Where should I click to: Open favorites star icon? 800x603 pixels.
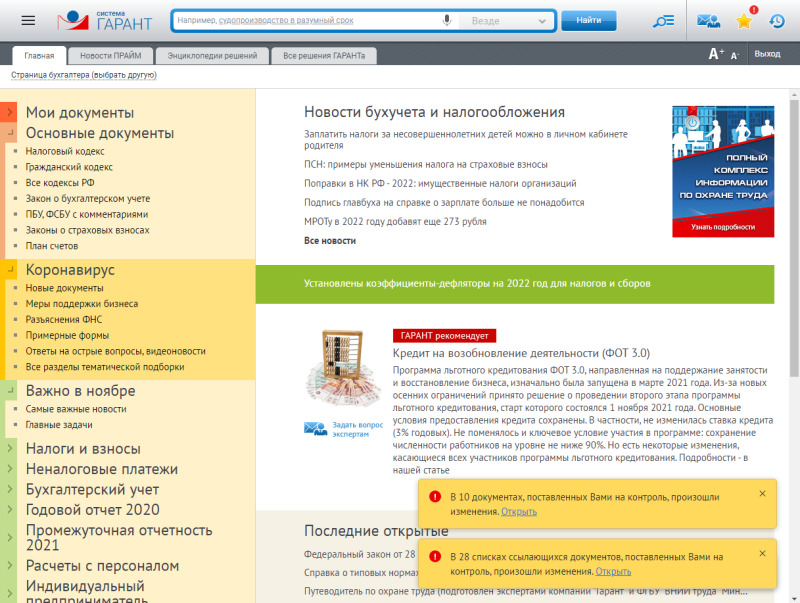(x=744, y=21)
